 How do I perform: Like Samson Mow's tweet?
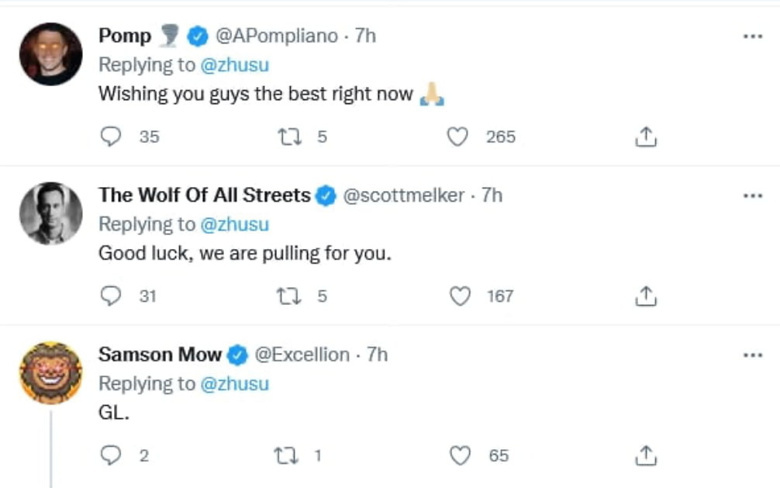point(459,456)
